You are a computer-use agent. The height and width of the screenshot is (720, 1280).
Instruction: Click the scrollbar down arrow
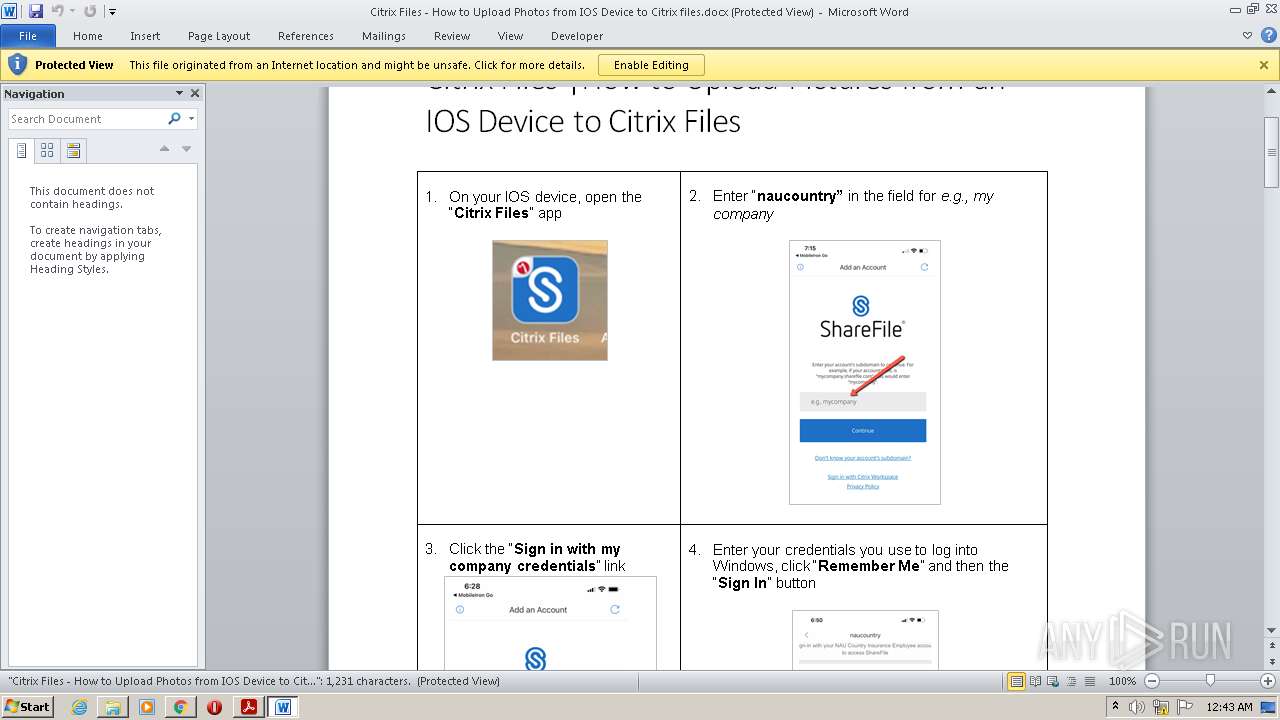point(1272,631)
